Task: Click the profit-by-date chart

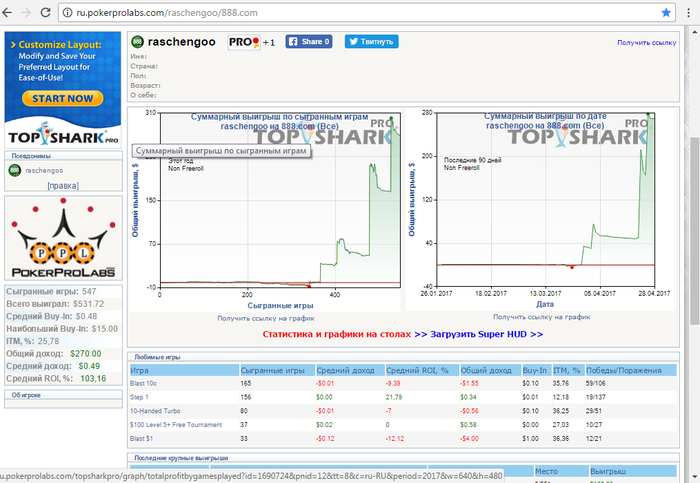Action: click(x=541, y=209)
